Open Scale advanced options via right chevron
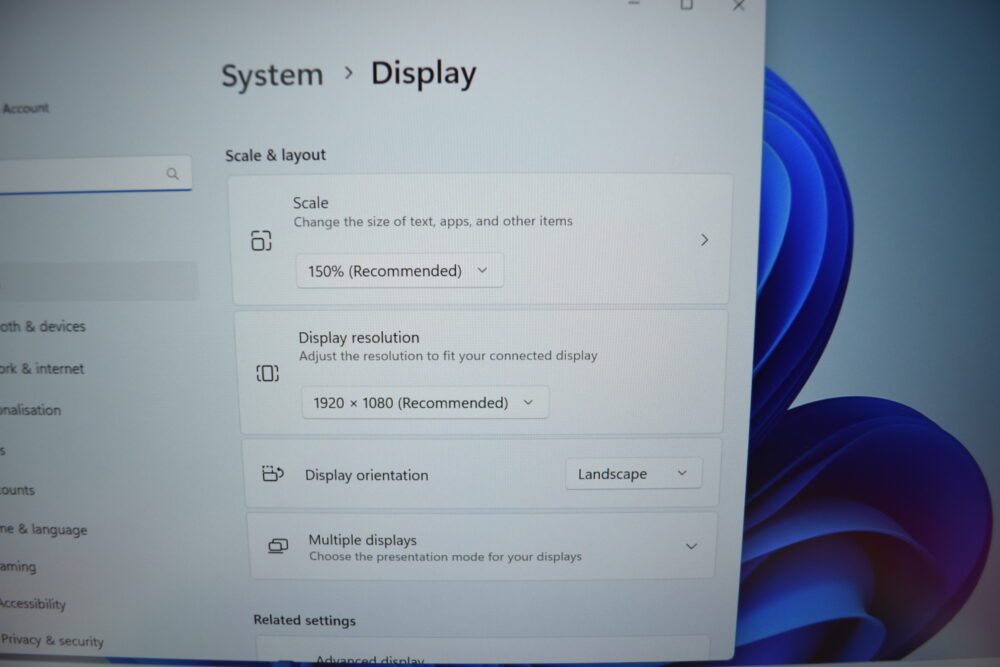Screen dimensions: 1000x667 pos(705,240)
